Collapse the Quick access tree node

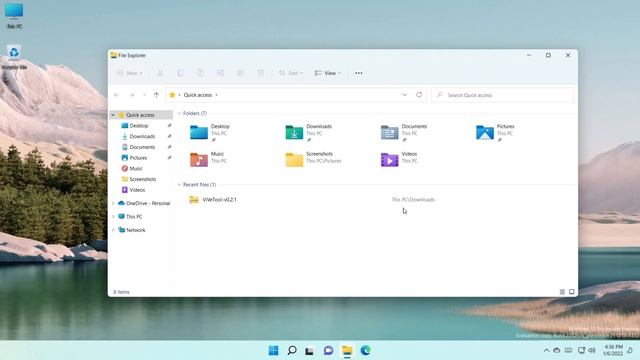pos(113,115)
